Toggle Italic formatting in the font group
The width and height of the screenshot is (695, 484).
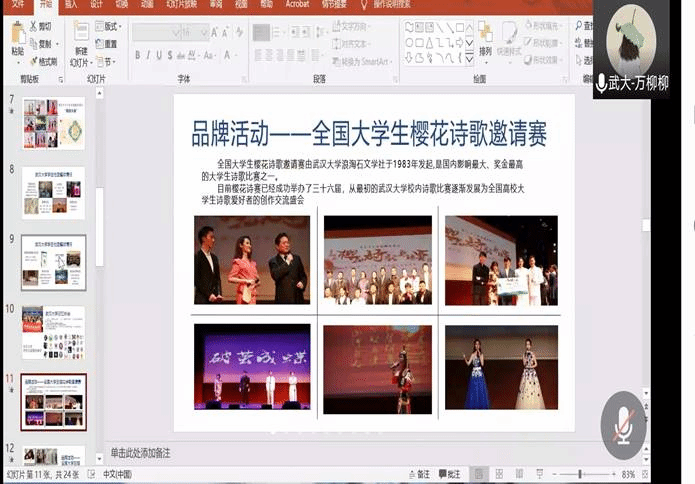pos(149,56)
